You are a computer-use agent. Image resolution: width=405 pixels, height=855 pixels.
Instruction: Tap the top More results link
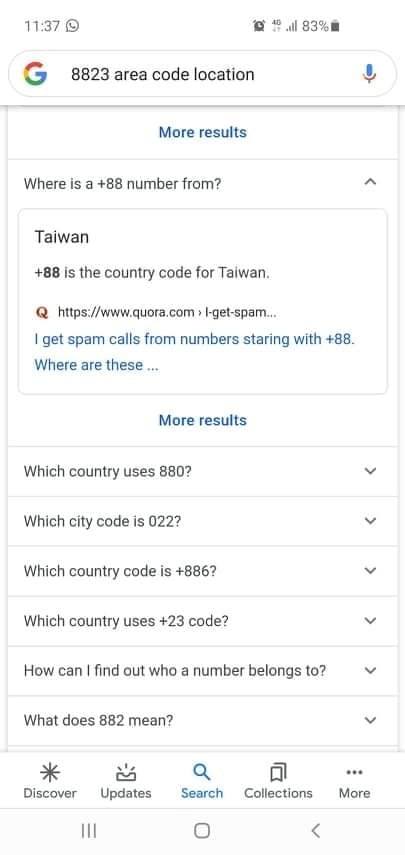203,132
